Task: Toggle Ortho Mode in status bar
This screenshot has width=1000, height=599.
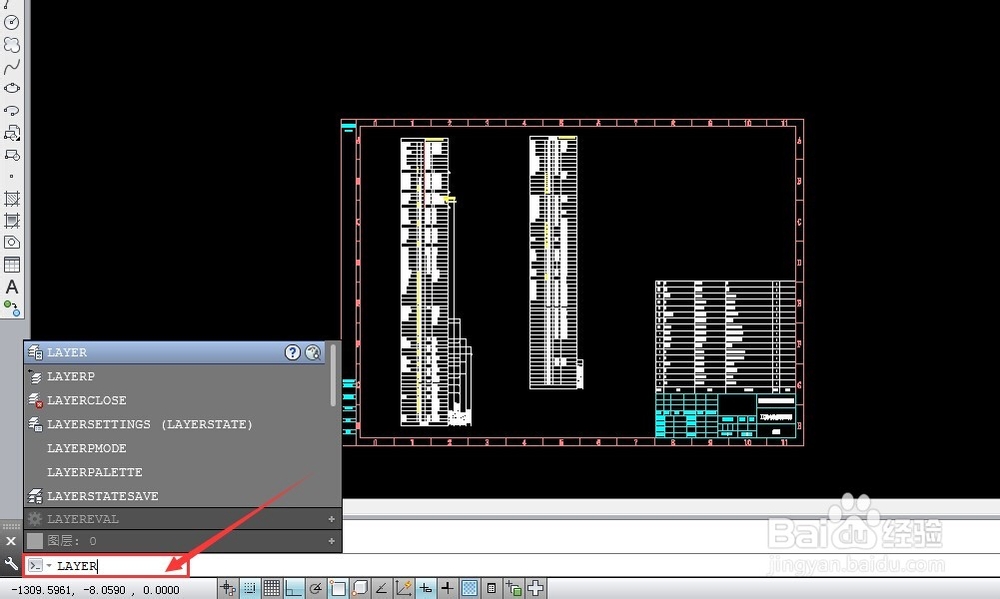Action: click(293, 588)
